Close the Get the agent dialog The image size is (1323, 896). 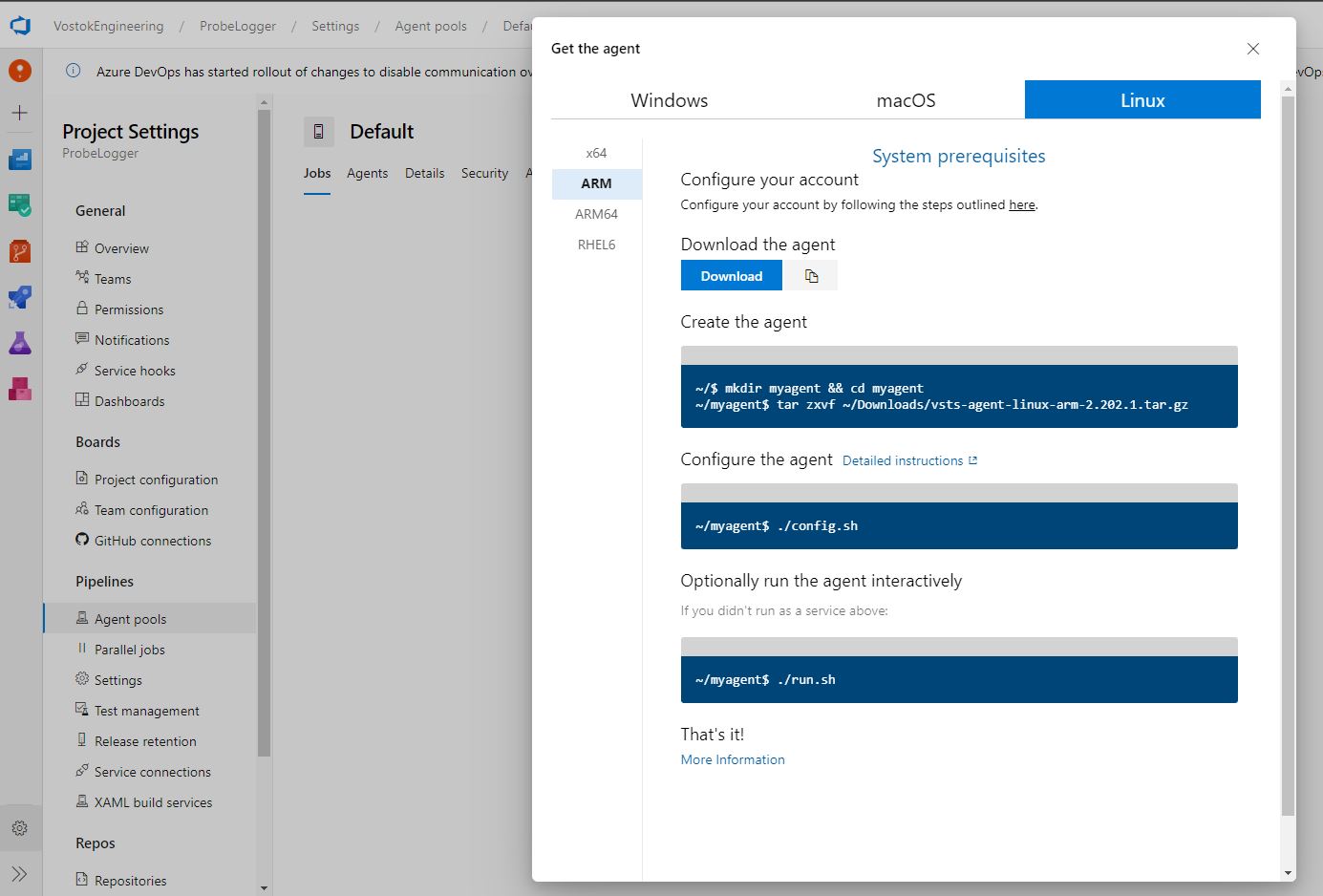point(1253,49)
